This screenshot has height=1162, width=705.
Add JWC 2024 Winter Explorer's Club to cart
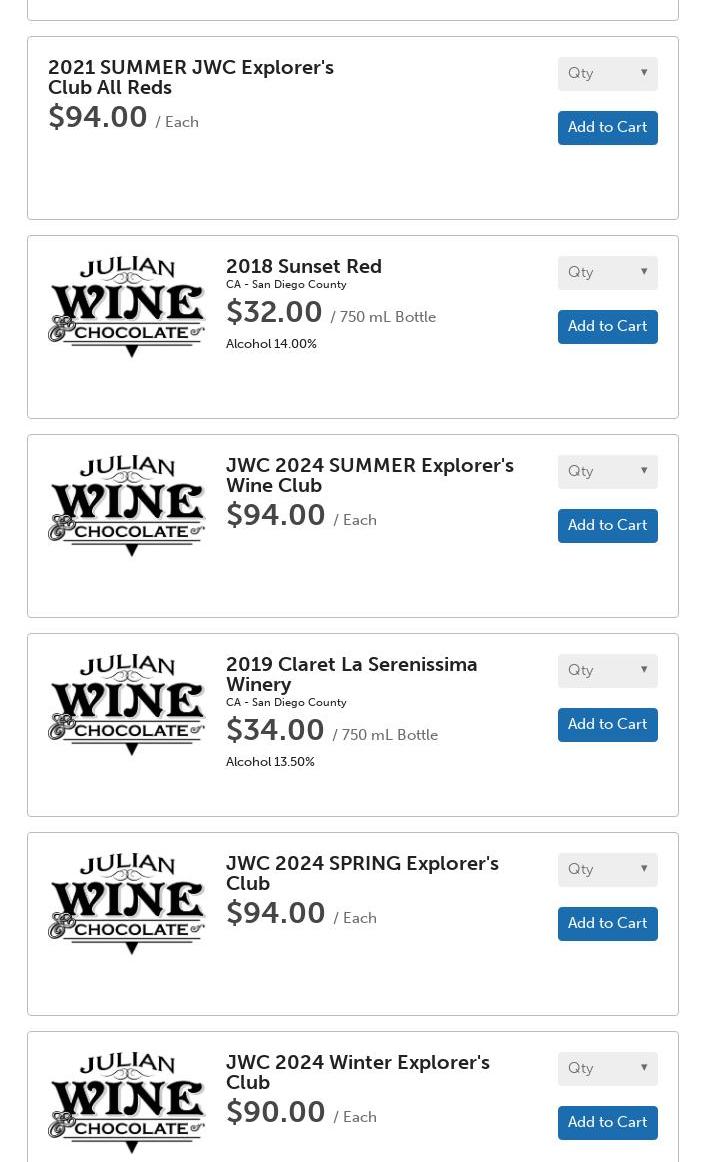[x=607, y=1123]
